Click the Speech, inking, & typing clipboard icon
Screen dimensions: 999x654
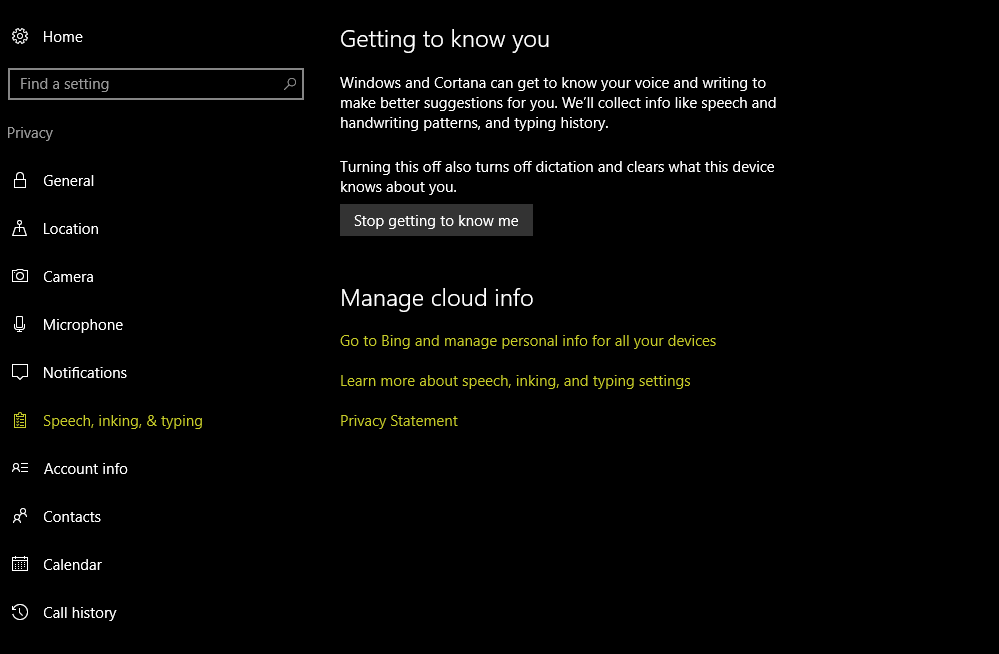pos(20,421)
